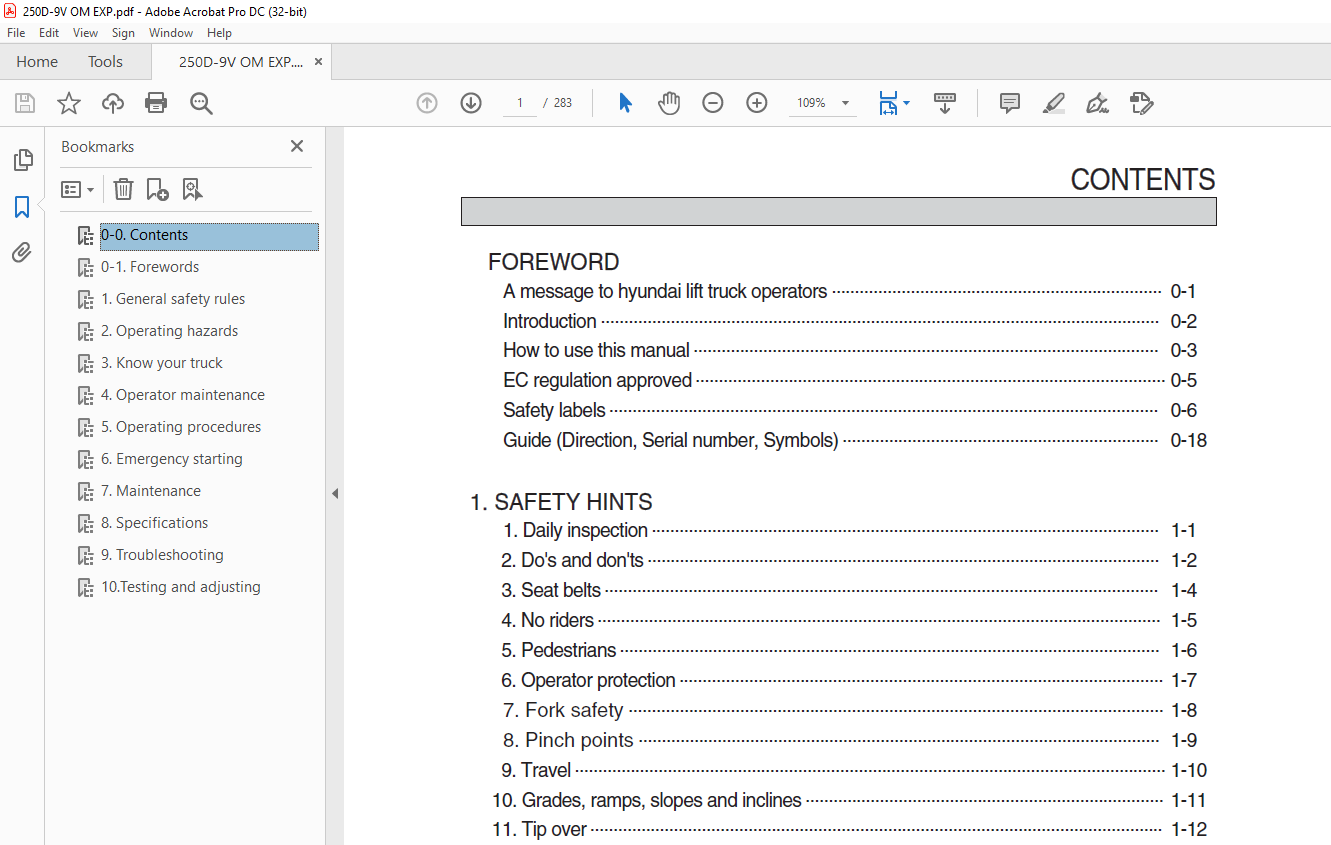
Task: Open the Edit menu
Action: coord(49,33)
